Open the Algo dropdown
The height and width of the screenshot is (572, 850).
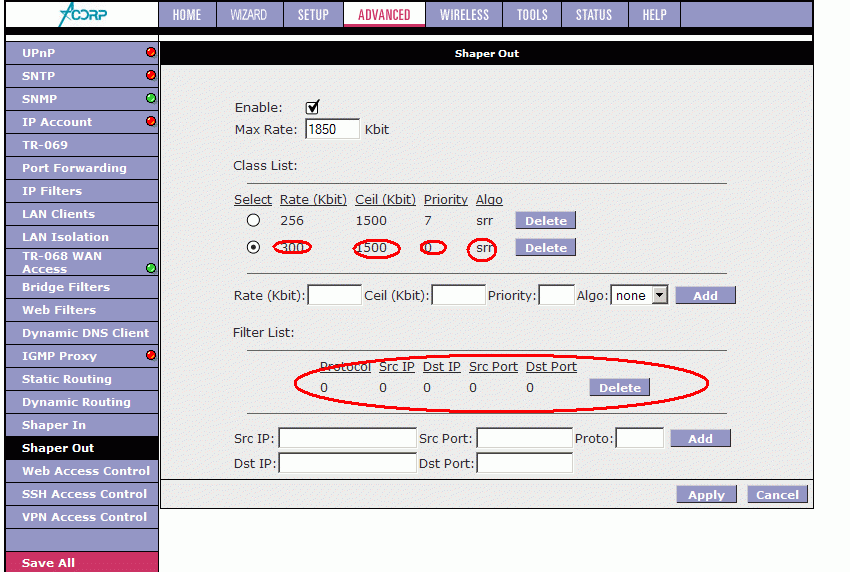[639, 295]
